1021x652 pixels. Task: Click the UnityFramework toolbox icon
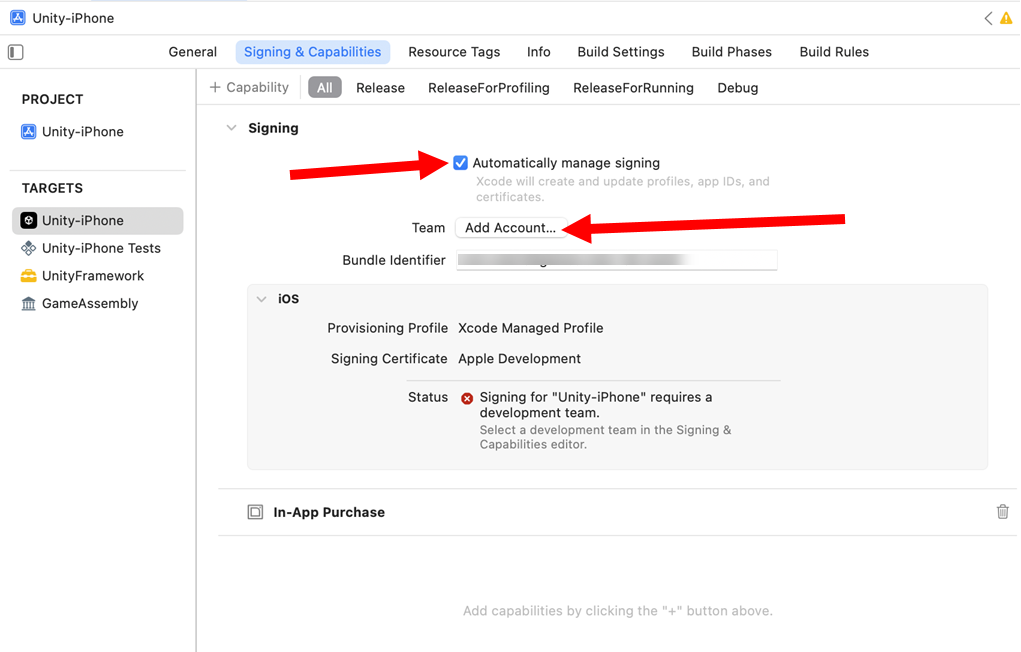point(29,276)
